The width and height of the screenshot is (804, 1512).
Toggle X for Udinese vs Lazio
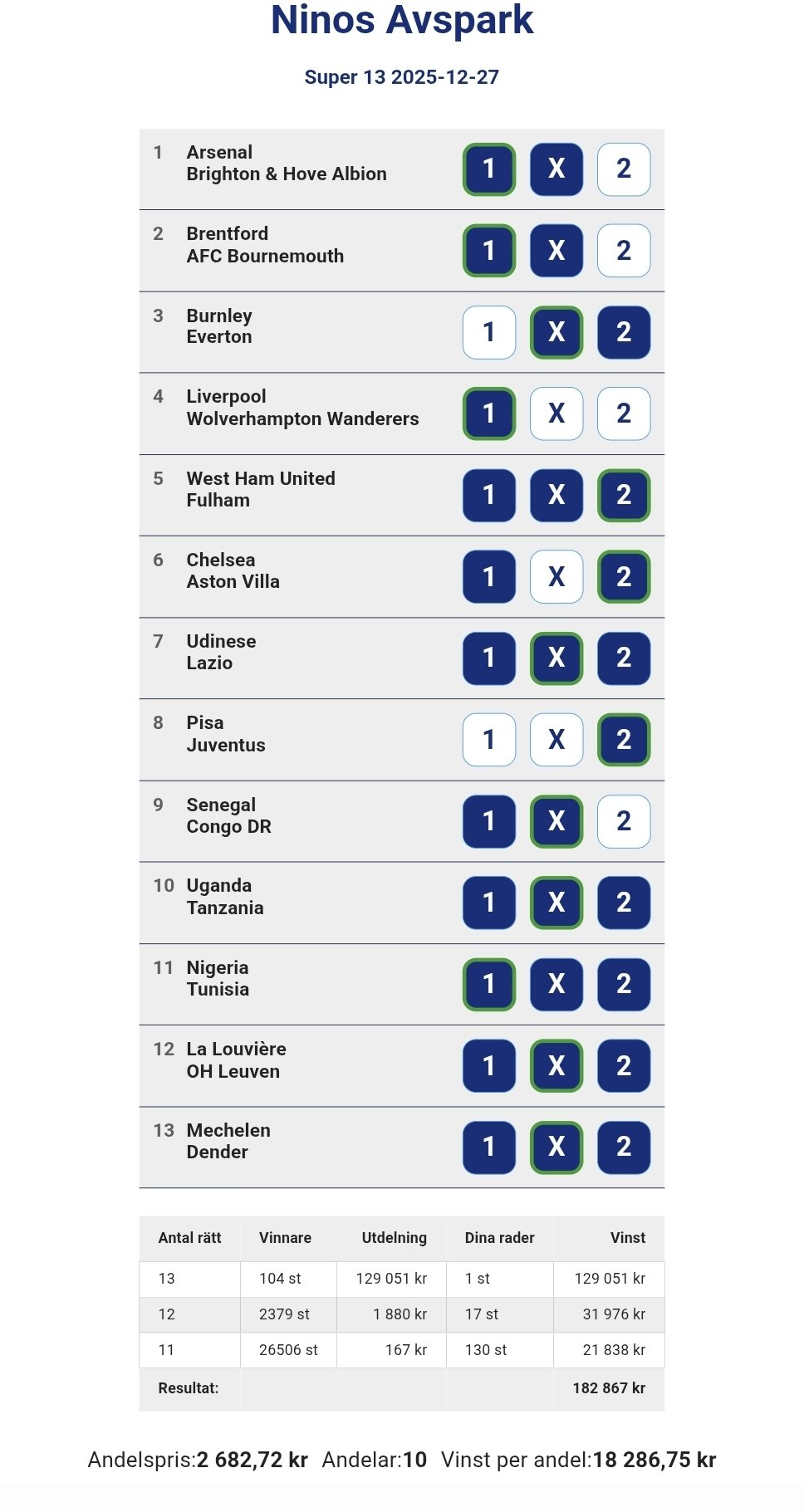[x=556, y=658]
